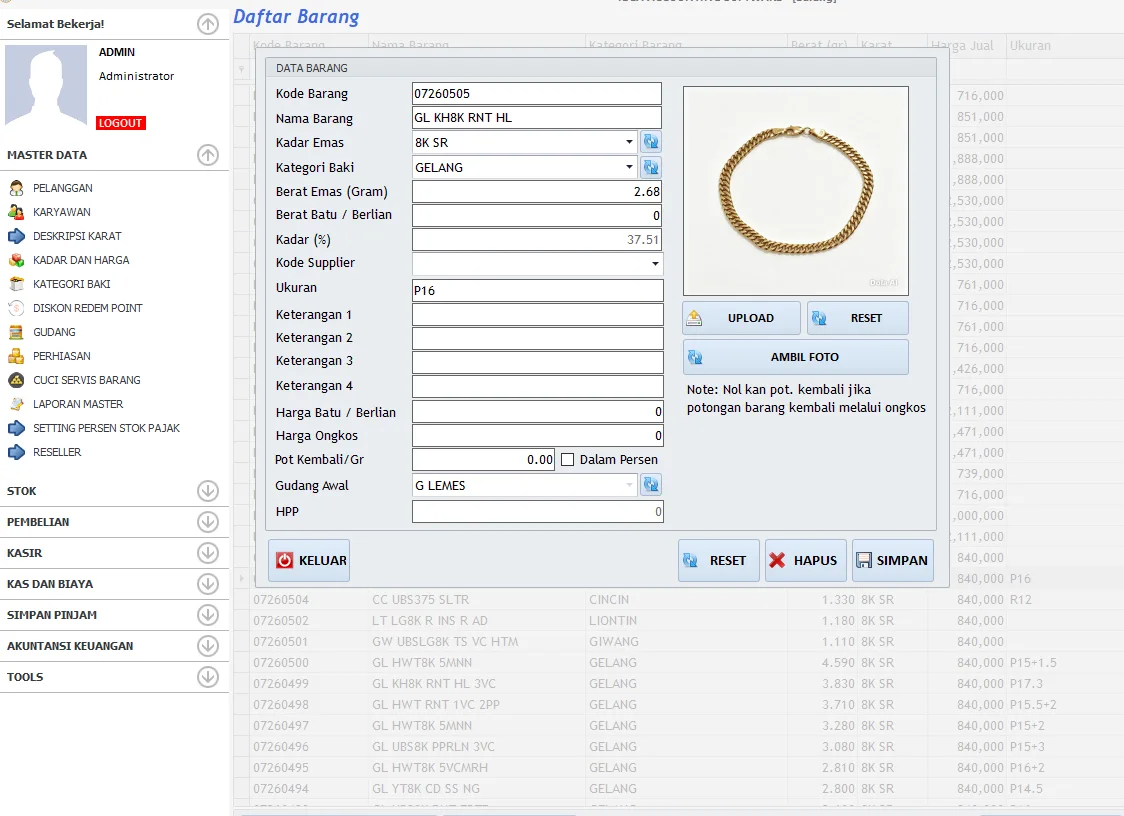
Task: Refresh the Kategori Baki list icon
Action: coord(651,167)
